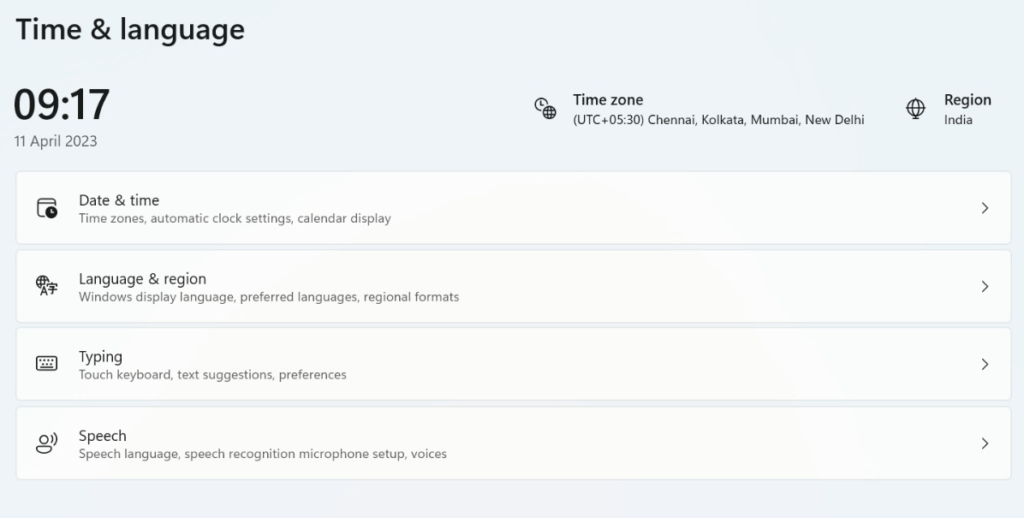This screenshot has height=518, width=1024.
Task: Open the Date & time settings
Action: click(x=119, y=200)
